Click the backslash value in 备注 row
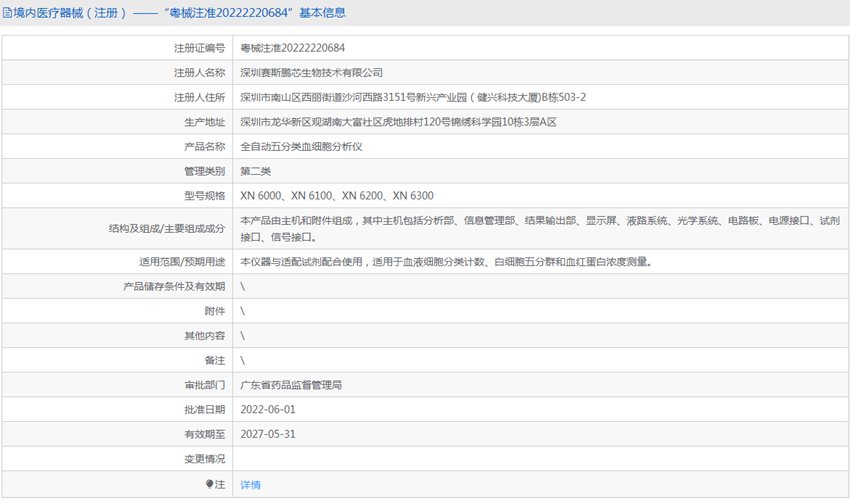Viewport: 850px width, 500px height. point(243,361)
